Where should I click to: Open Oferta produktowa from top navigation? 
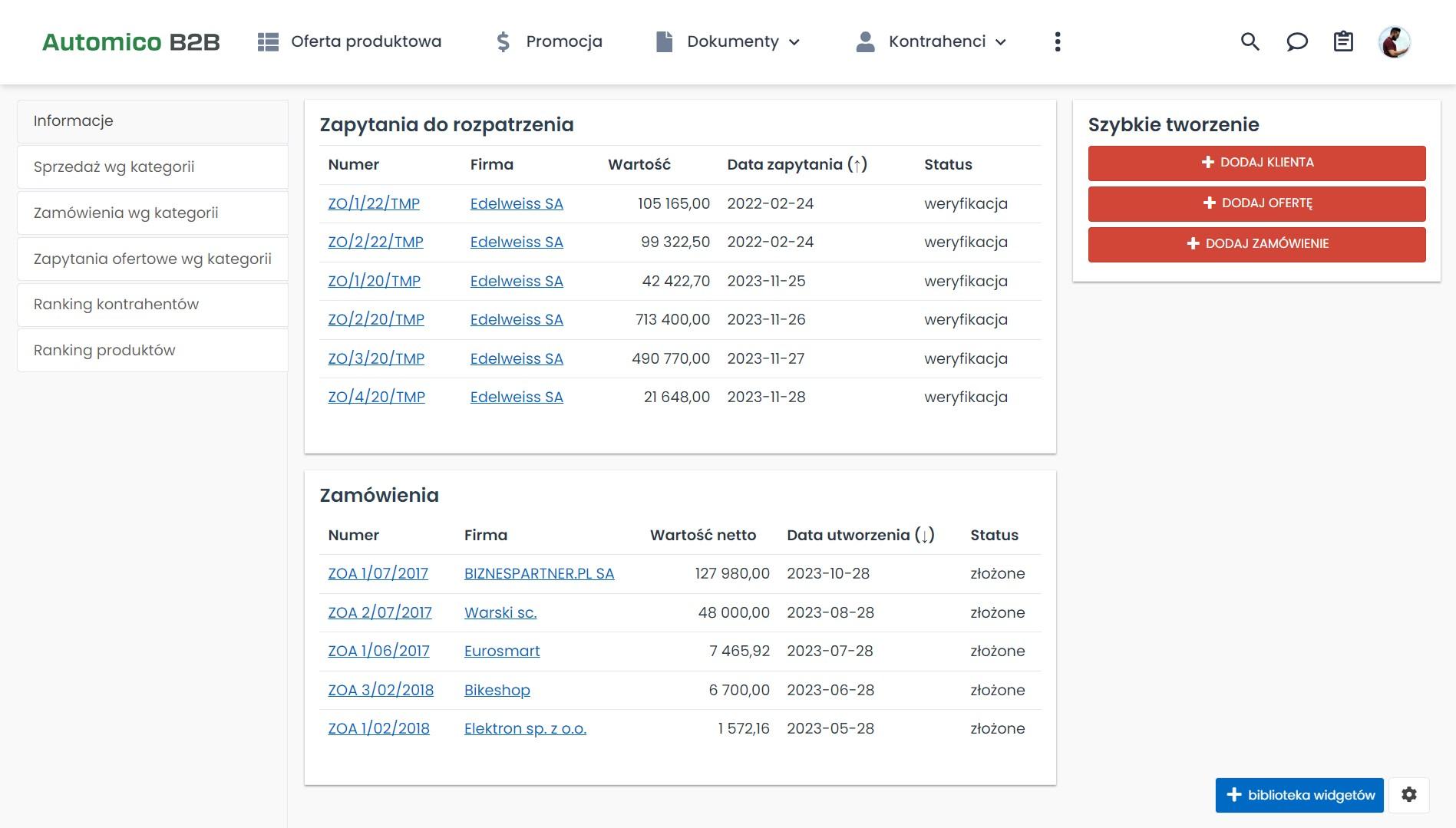350,41
